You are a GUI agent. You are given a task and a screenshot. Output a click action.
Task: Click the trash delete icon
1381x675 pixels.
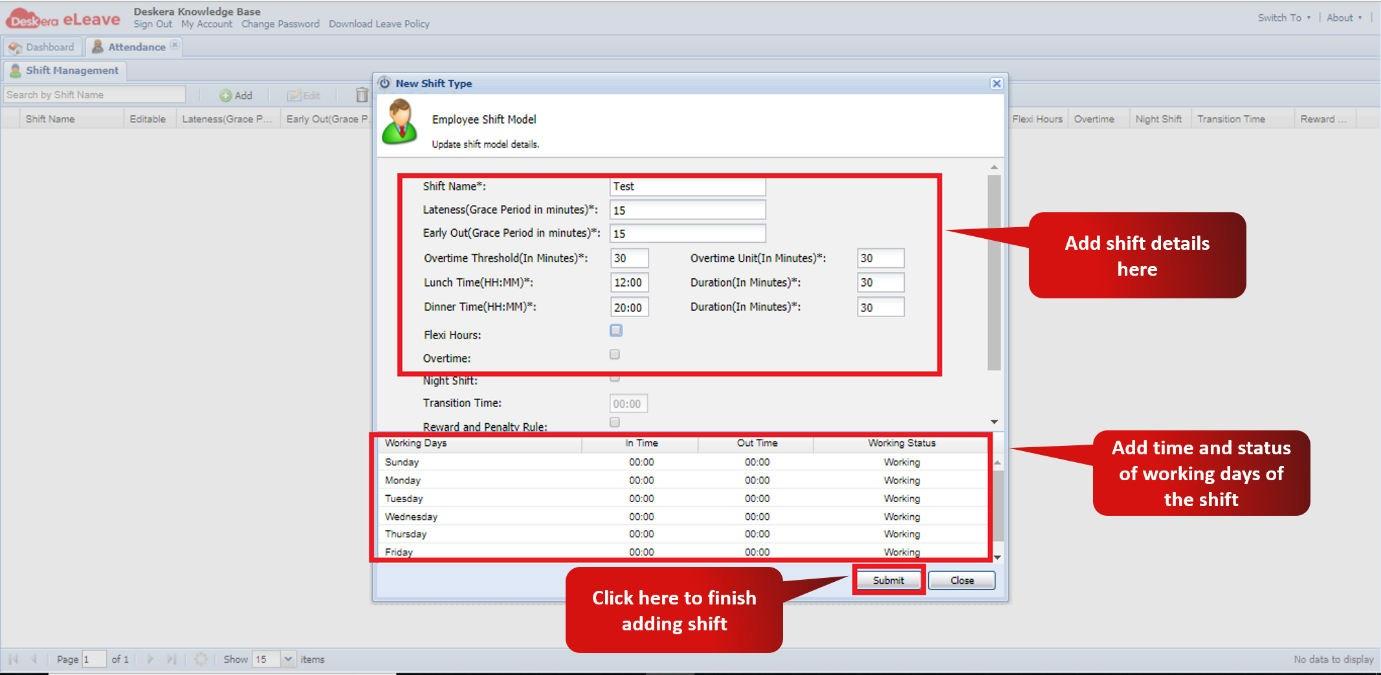coord(361,94)
